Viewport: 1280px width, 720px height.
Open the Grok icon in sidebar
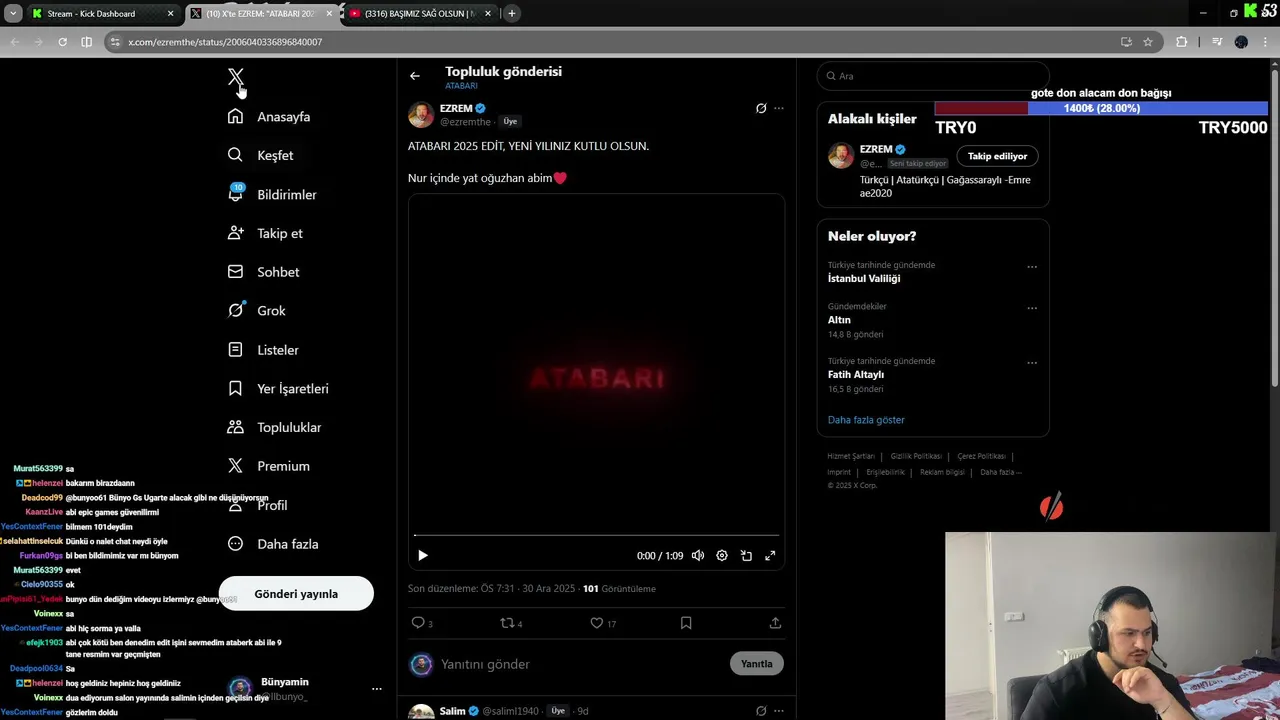[235, 310]
